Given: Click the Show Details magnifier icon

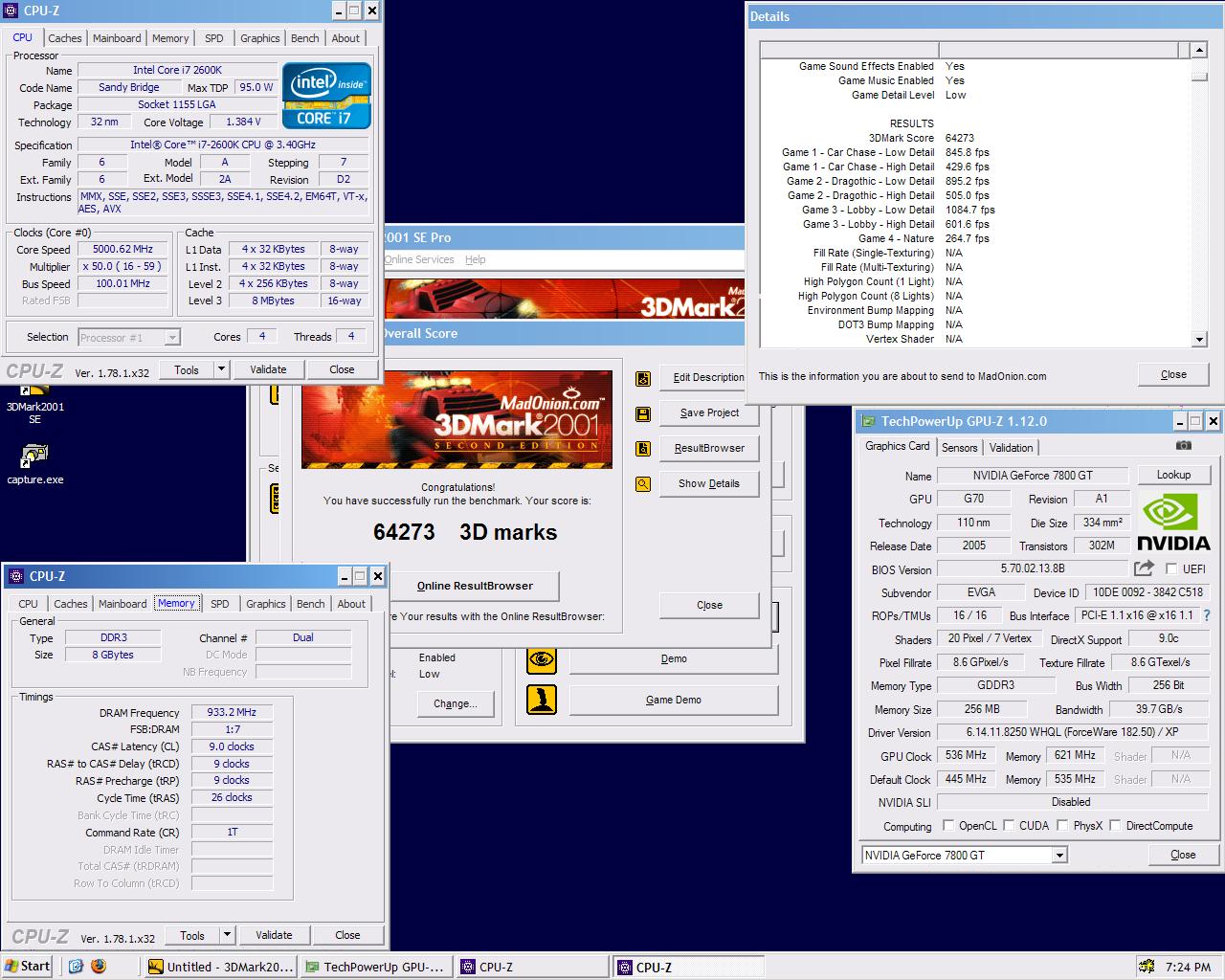Looking at the screenshot, I should coord(643,484).
